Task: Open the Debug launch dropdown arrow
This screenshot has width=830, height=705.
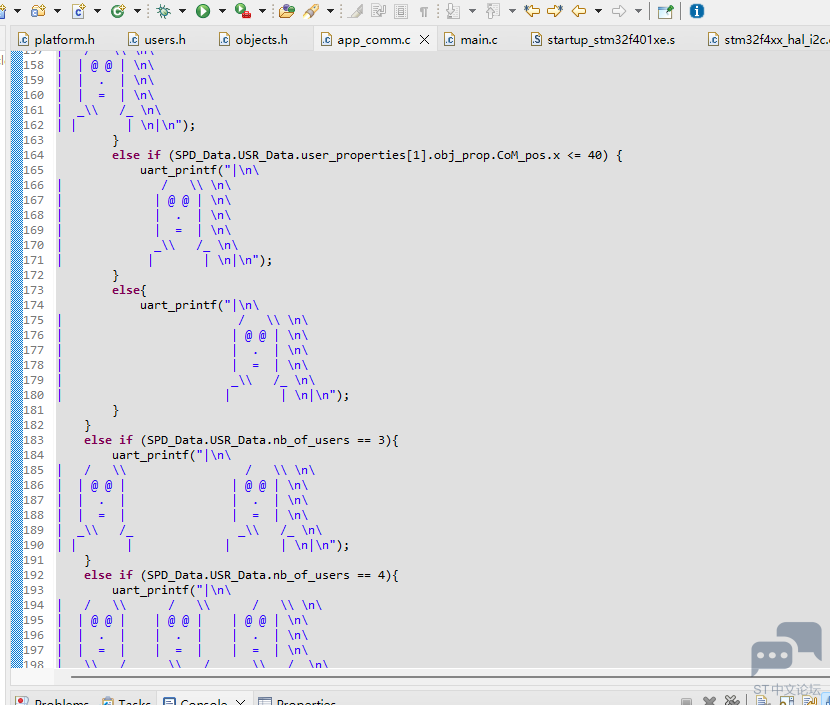Action: click(182, 11)
